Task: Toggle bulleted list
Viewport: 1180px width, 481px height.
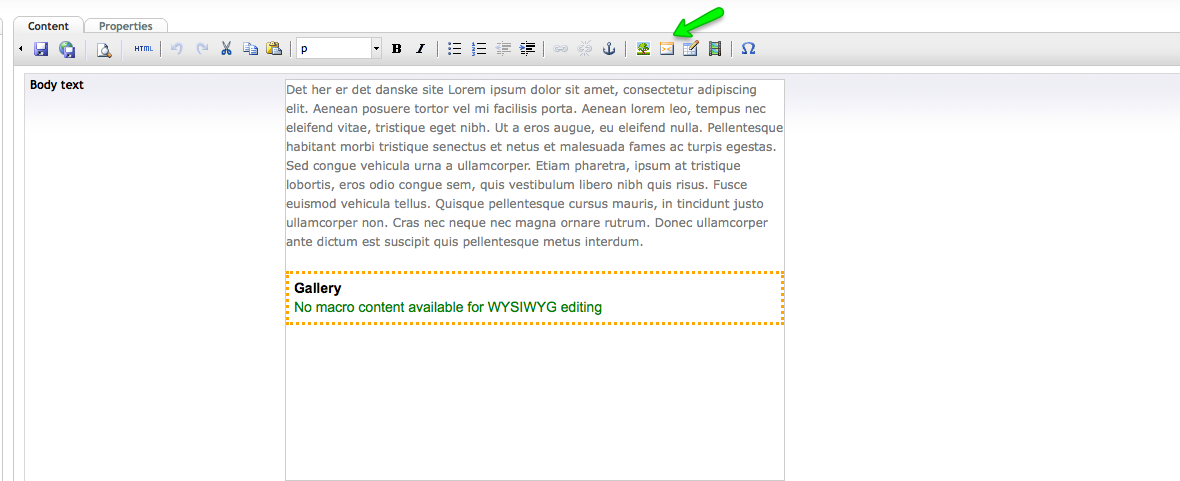Action: click(x=455, y=49)
